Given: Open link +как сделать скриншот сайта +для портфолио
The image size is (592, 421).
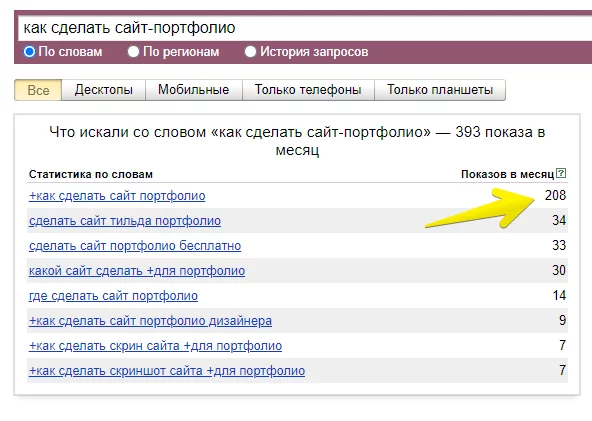Looking at the screenshot, I should click(x=167, y=371).
